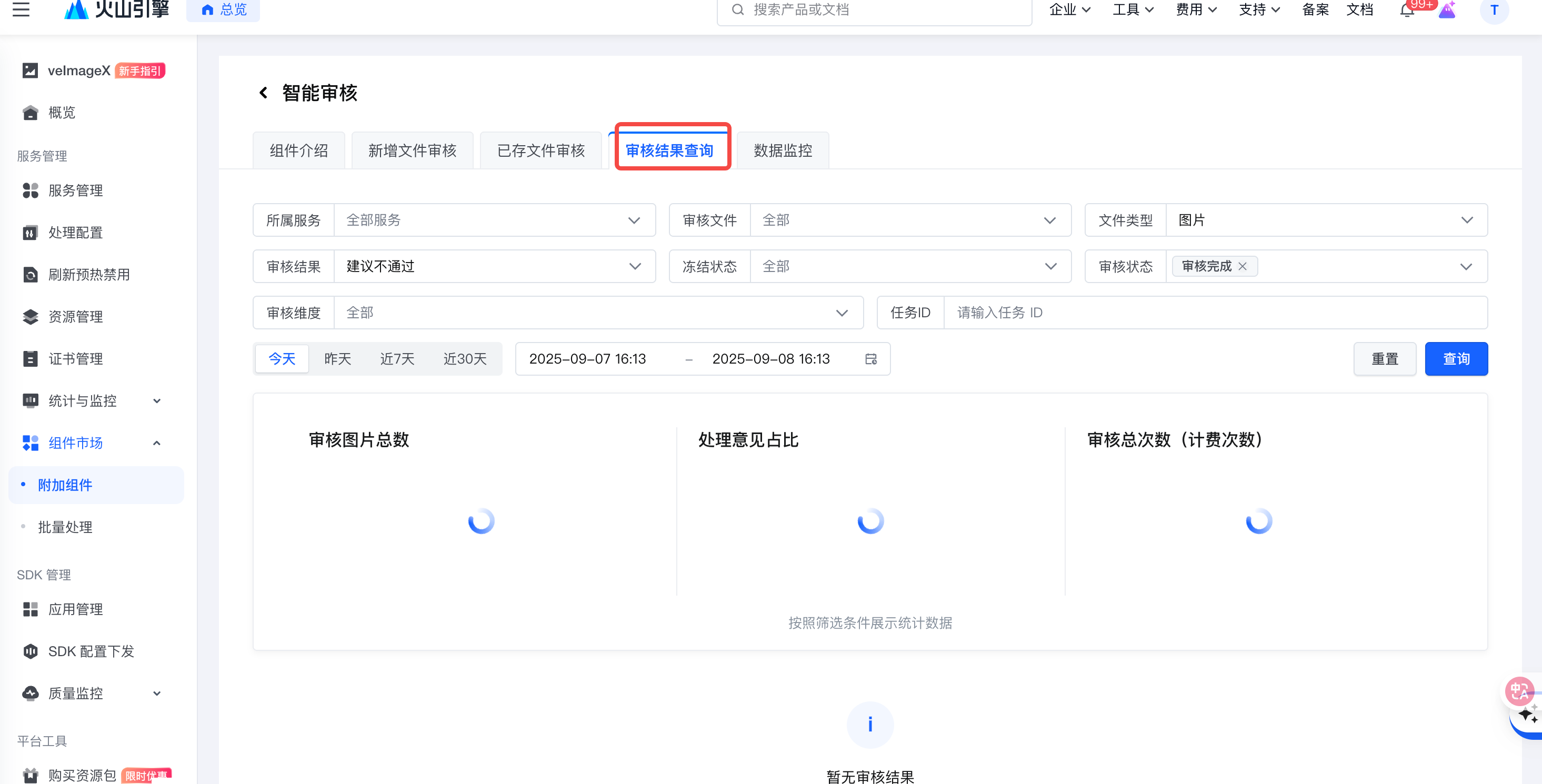This screenshot has height=784, width=1542.
Task: Click the blue 查询 button
Action: (x=1456, y=359)
